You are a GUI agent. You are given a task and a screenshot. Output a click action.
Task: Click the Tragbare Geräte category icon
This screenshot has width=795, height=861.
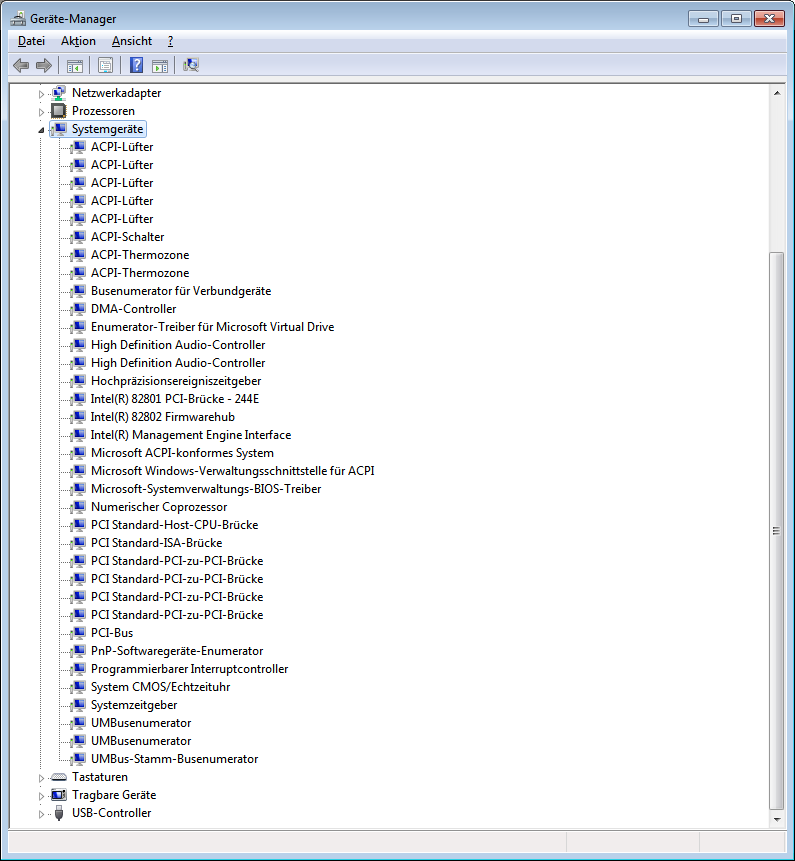click(59, 795)
